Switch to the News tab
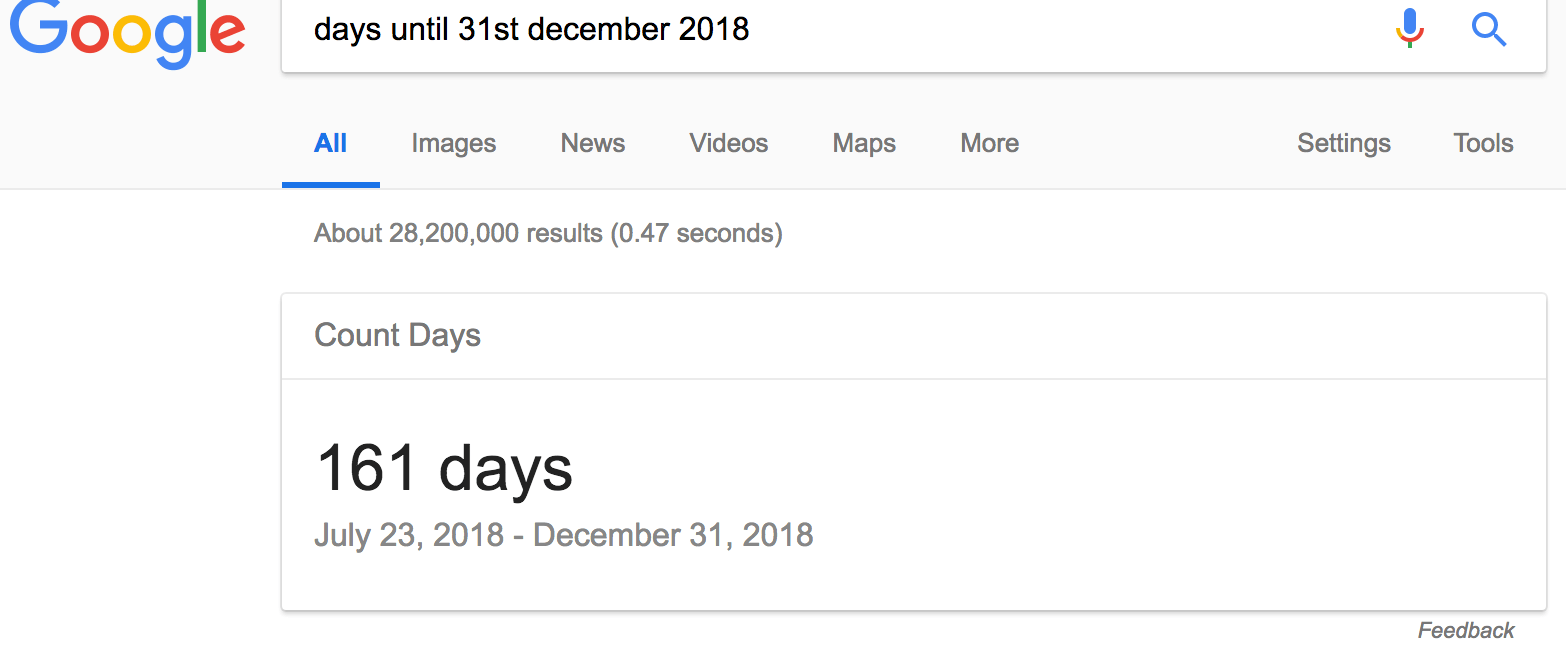 click(592, 143)
